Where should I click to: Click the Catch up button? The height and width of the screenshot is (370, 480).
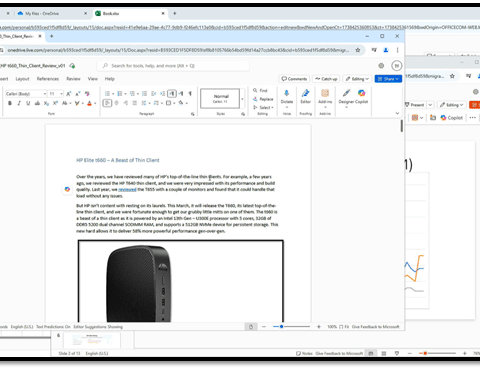click(326, 79)
